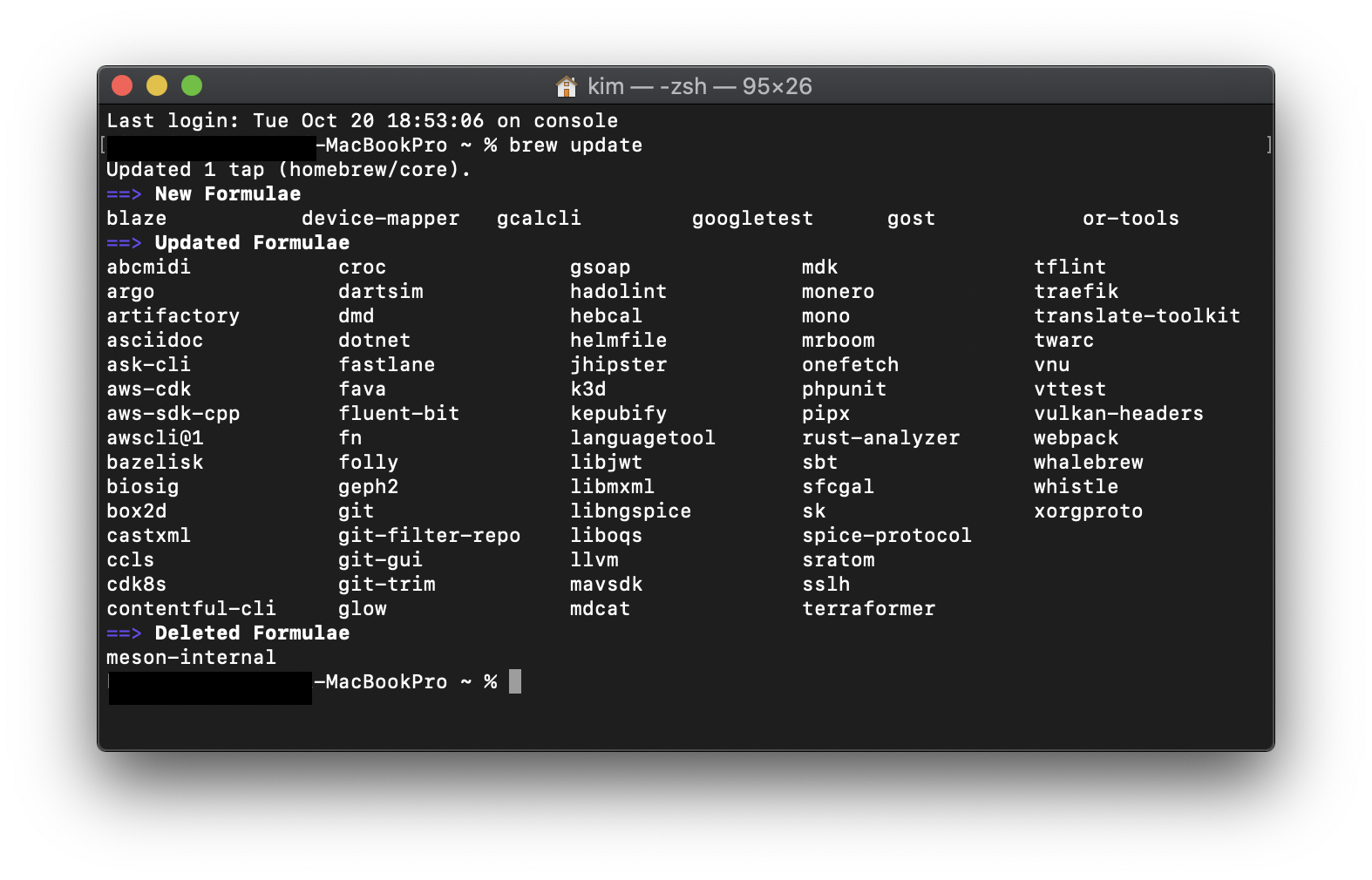Click the 'git-gui' formula entry
Viewport: 1372px width, 880px height.
coord(380,560)
